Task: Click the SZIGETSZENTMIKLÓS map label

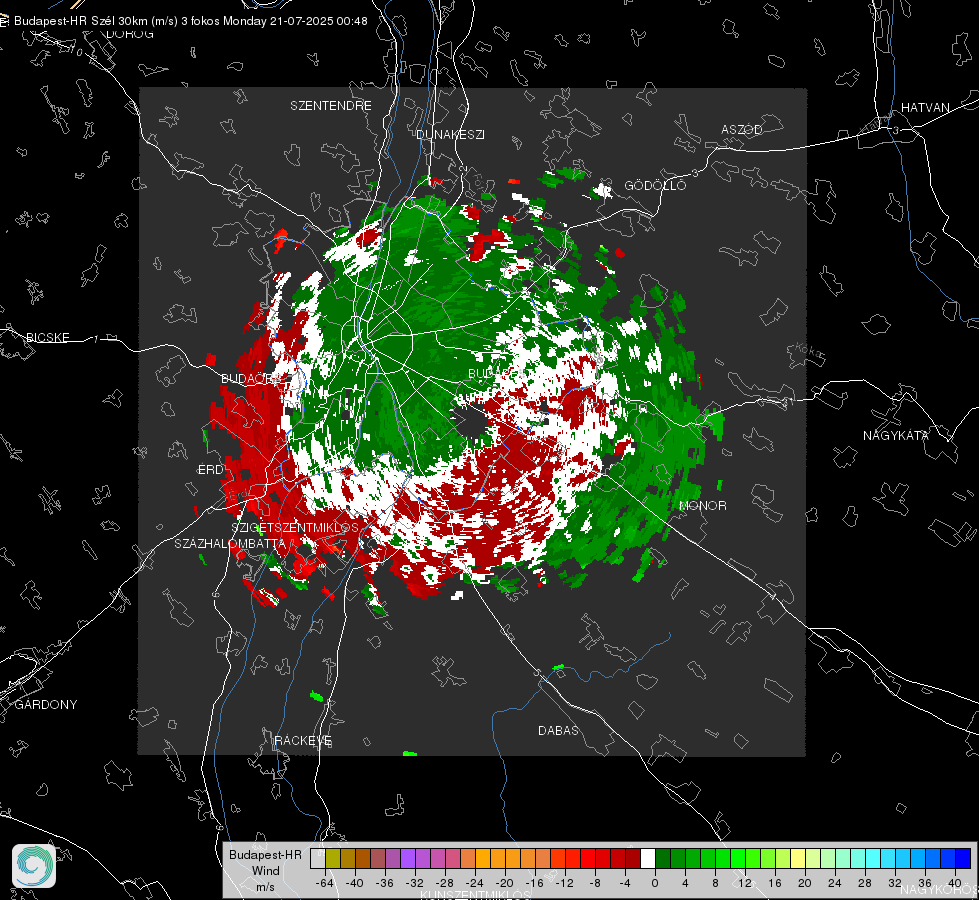Action: coord(295,527)
